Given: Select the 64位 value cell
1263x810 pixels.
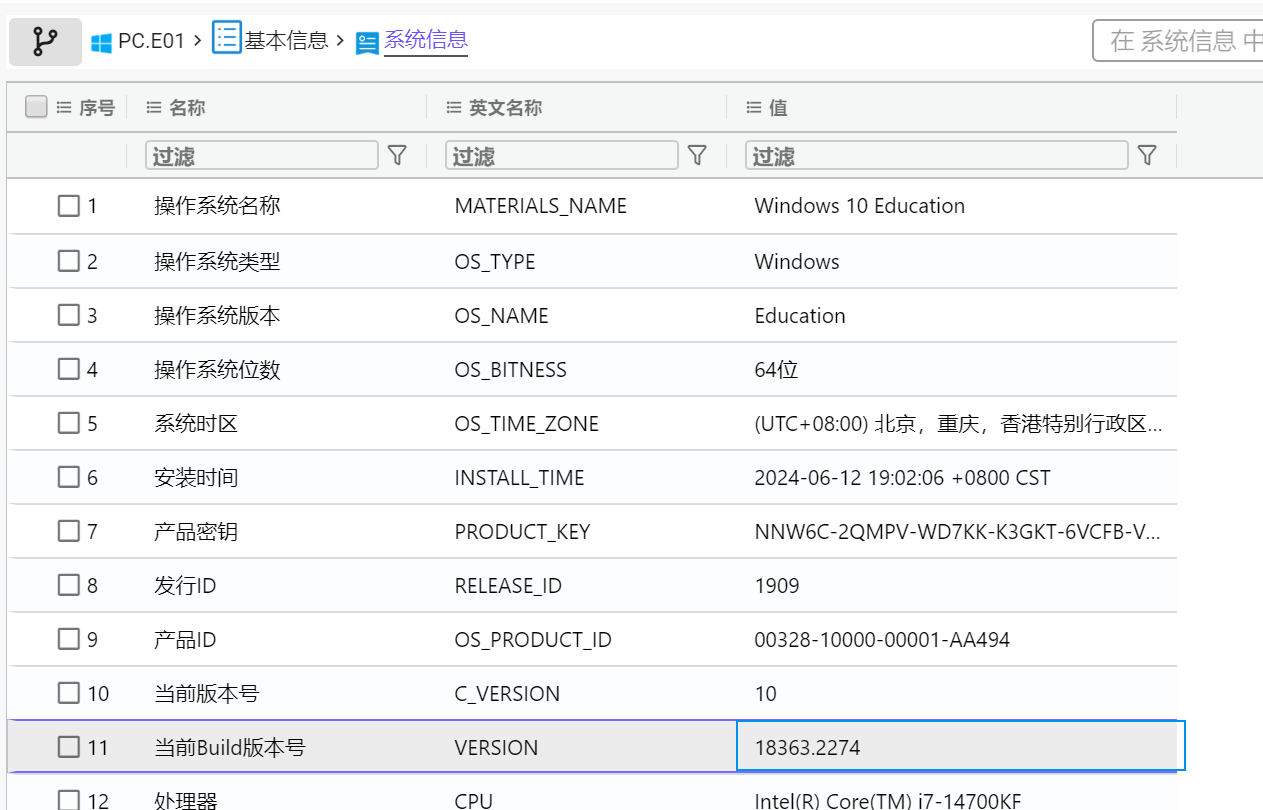Looking at the screenshot, I should point(776,370).
